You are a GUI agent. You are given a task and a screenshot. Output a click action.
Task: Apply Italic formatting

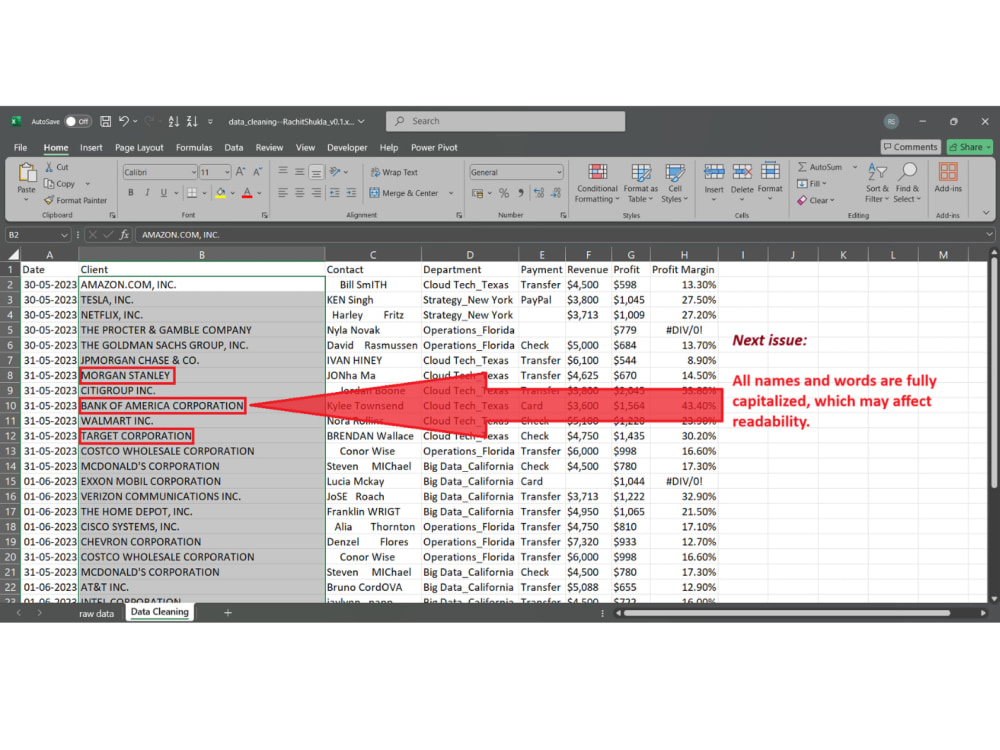coord(147,193)
